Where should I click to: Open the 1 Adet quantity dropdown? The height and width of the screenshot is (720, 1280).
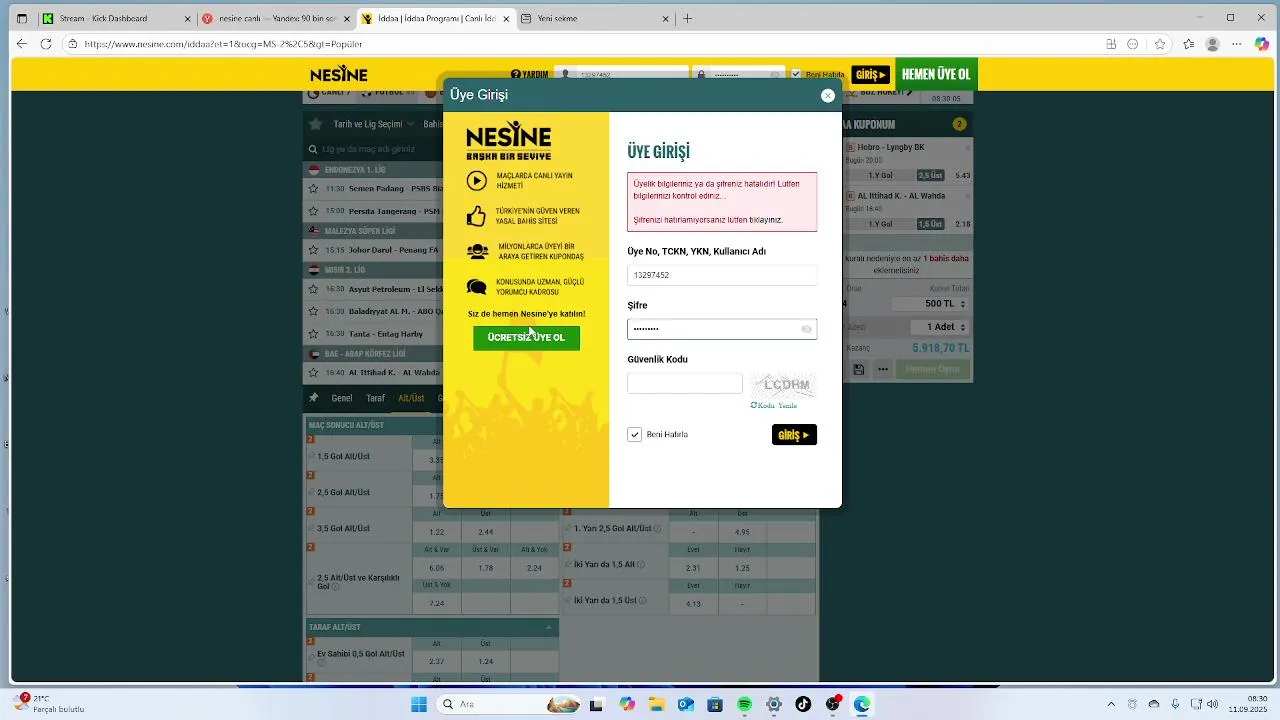coord(939,327)
